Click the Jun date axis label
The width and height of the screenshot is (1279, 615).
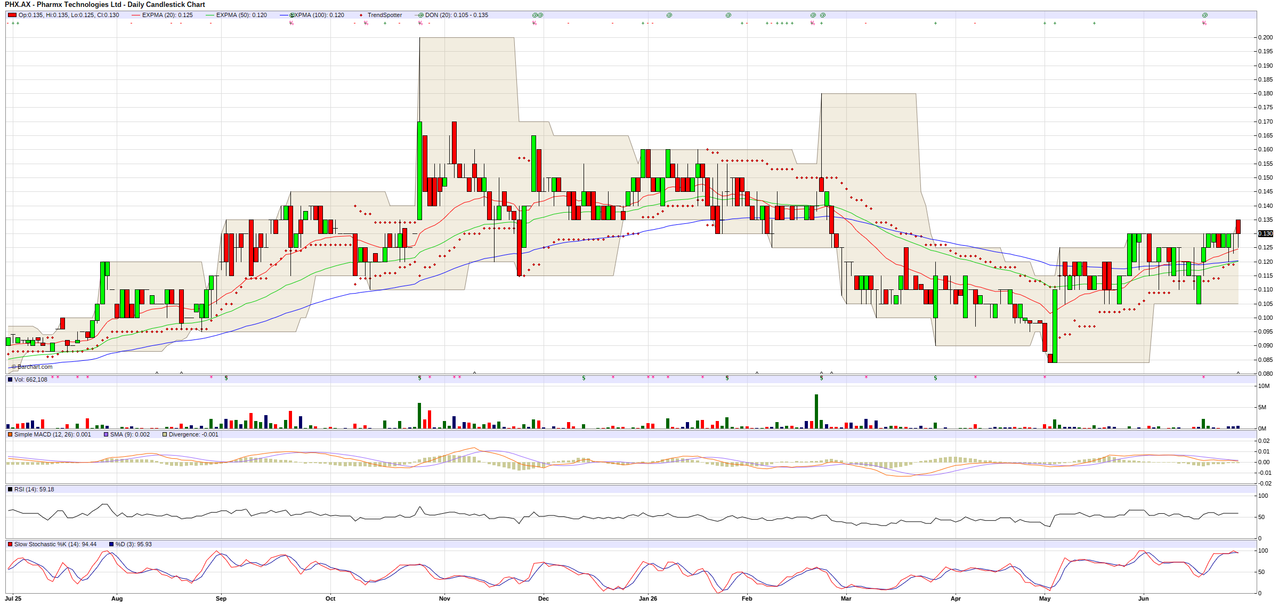point(1144,598)
